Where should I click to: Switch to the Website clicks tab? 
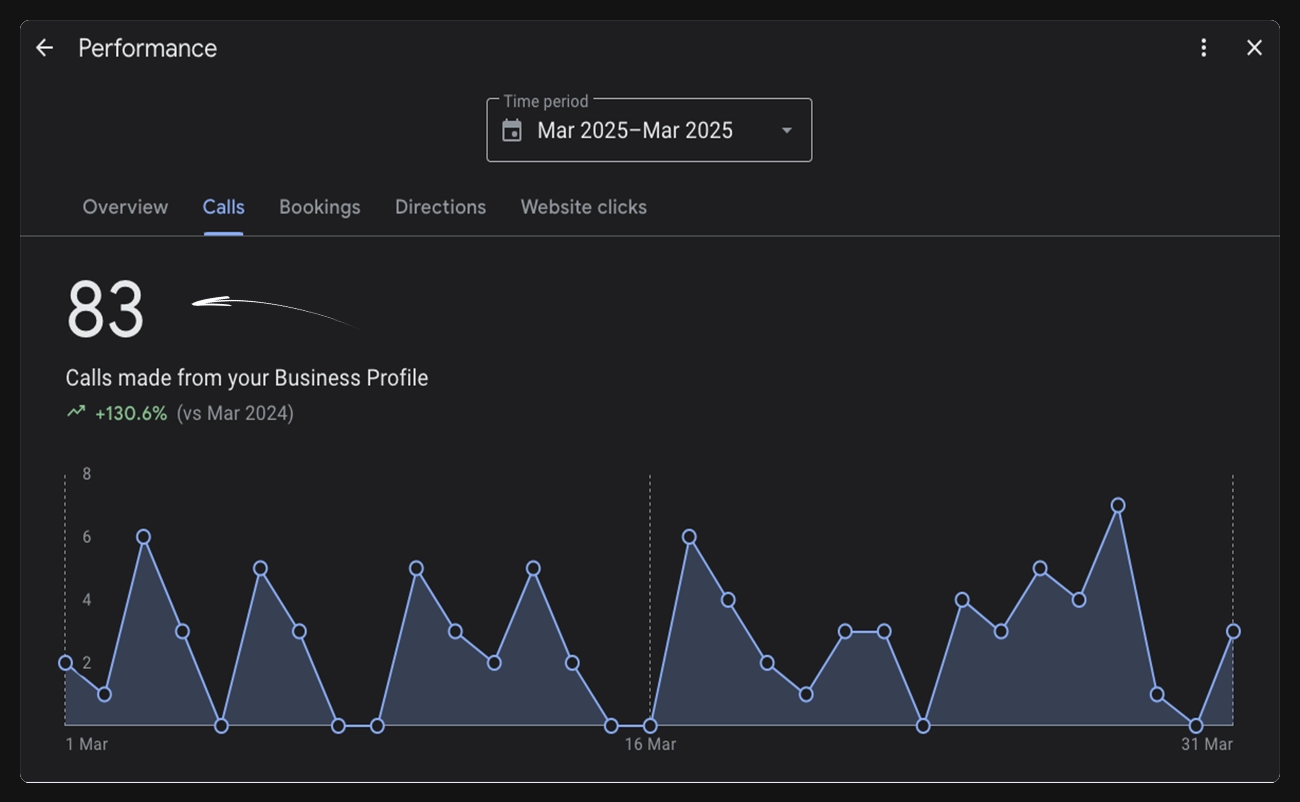584,207
